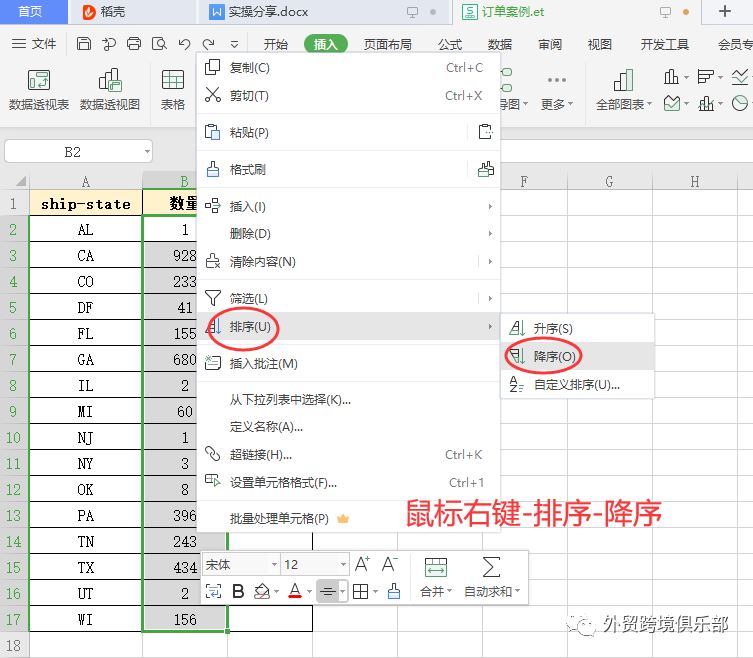753x658 pixels.
Task: Choose 复制(C) from the context menu
Action: (349, 68)
